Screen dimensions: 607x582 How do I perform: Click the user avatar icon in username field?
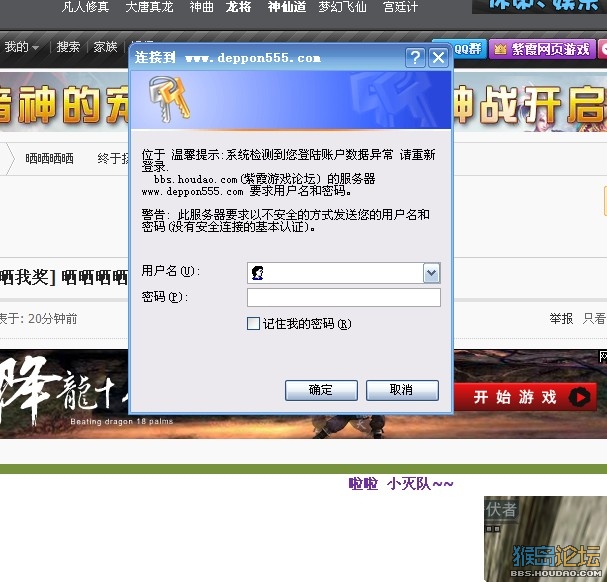(x=257, y=273)
